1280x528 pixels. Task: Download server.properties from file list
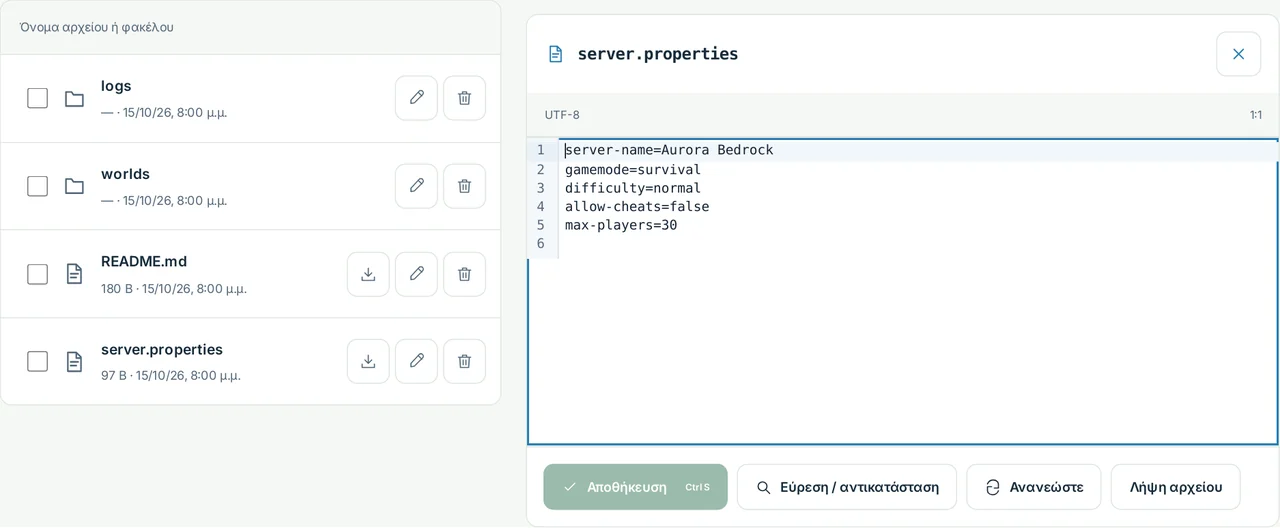(368, 361)
